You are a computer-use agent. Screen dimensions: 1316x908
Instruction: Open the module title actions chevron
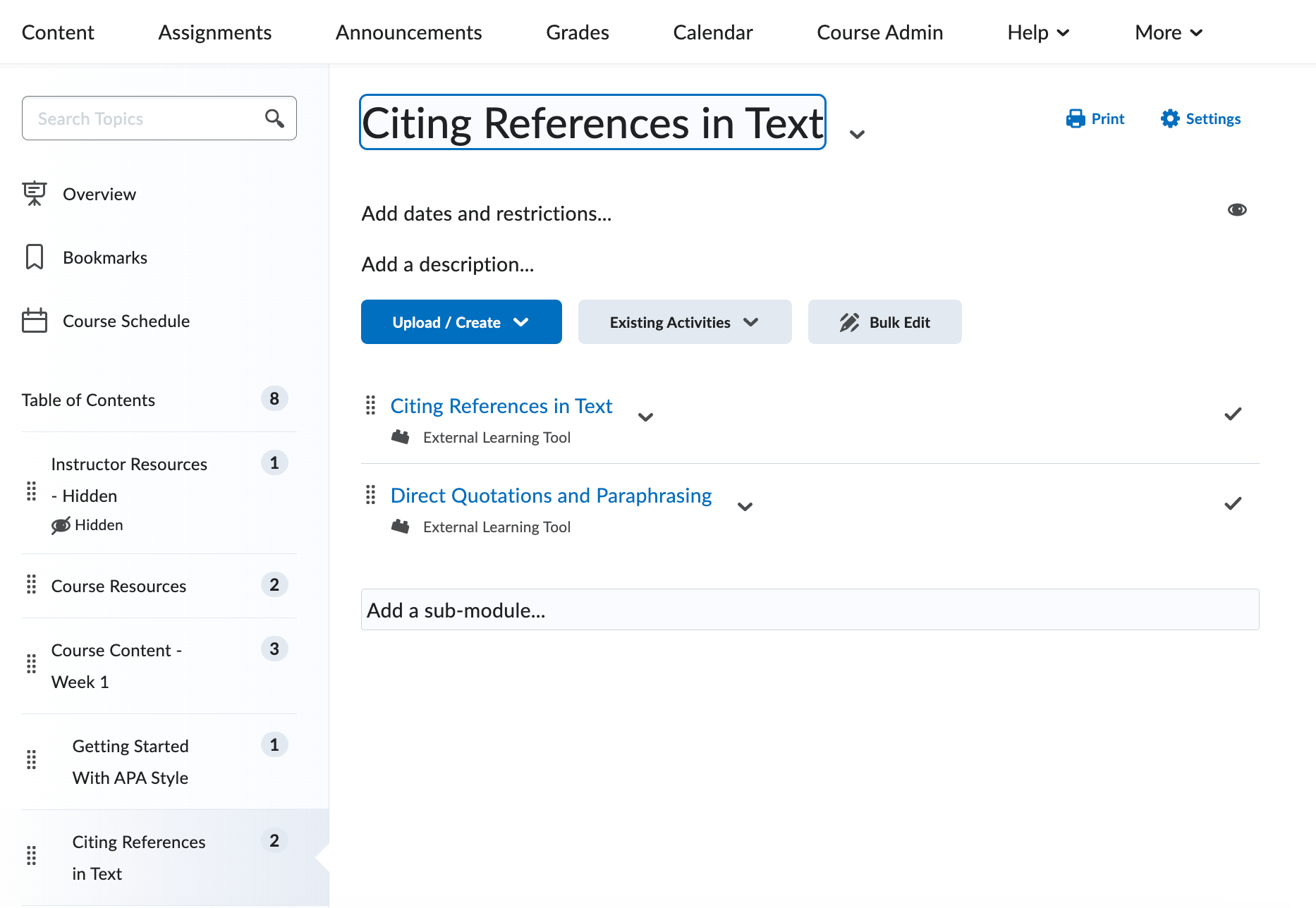tap(857, 134)
